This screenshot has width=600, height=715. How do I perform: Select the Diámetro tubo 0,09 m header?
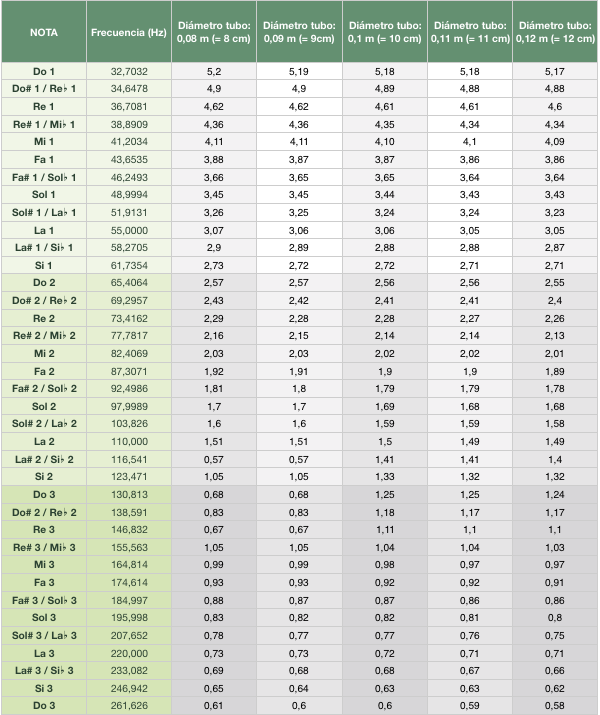coord(299,32)
